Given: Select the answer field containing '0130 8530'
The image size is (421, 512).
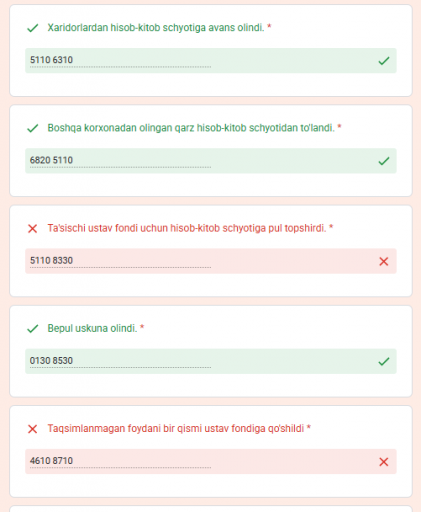Looking at the screenshot, I should pos(211,361).
